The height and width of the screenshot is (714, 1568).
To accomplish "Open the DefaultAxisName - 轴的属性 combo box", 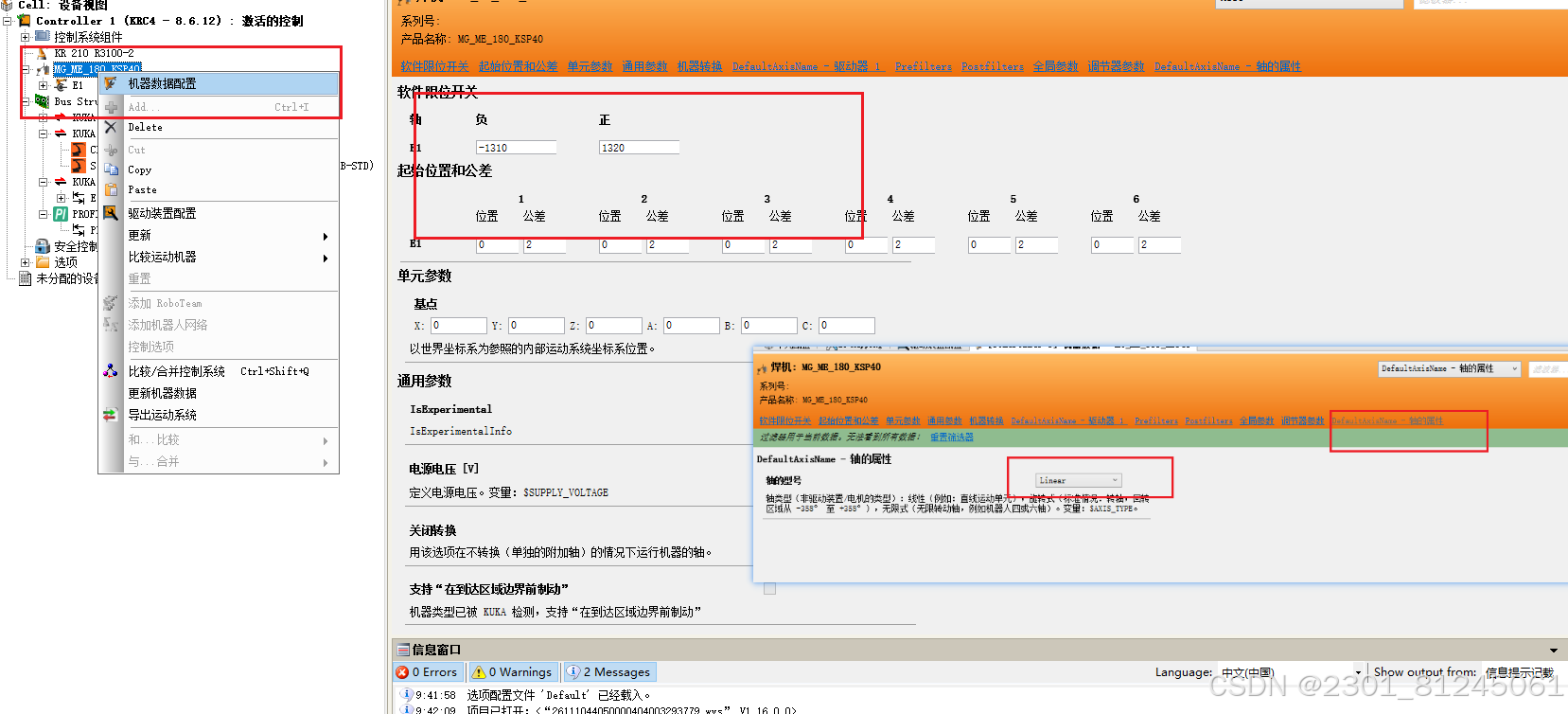I will (x=1449, y=368).
